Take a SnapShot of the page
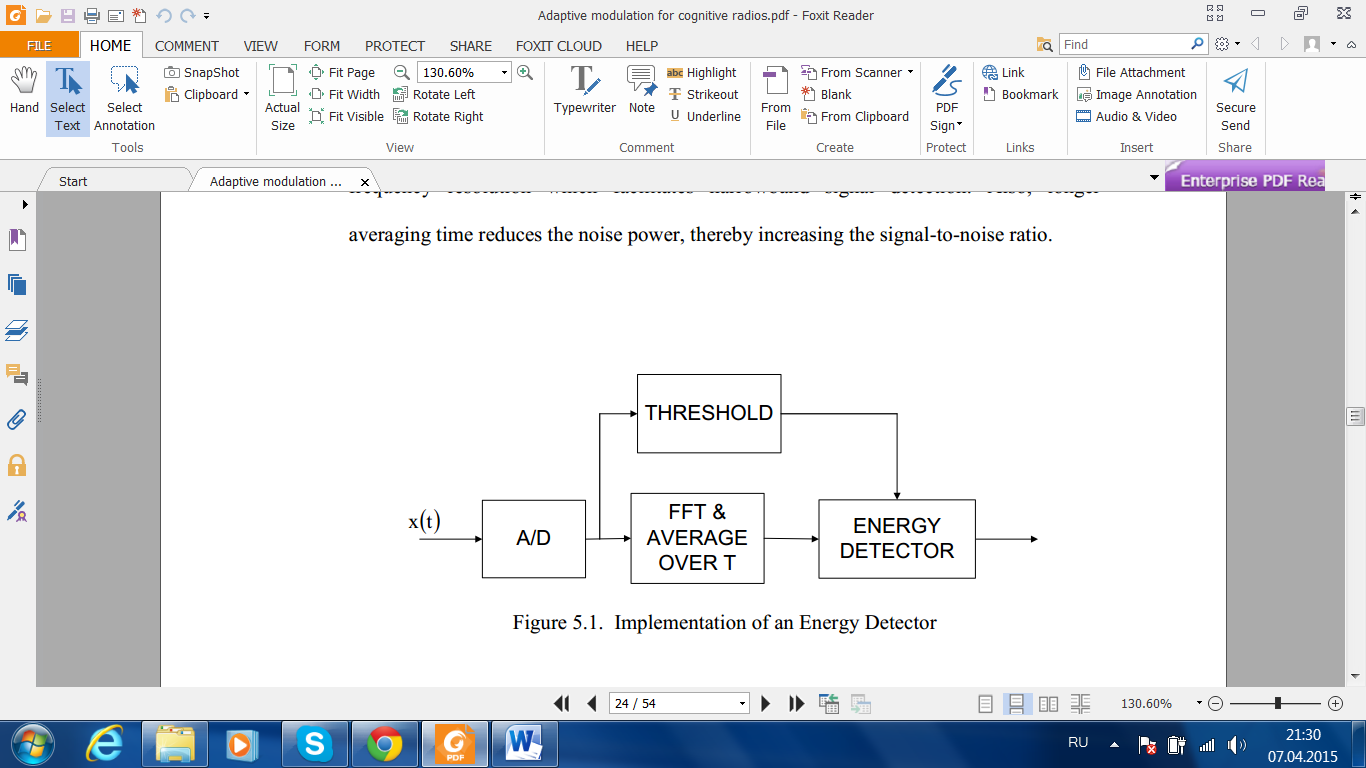Viewport: 1366px width, 768px height. tap(202, 72)
